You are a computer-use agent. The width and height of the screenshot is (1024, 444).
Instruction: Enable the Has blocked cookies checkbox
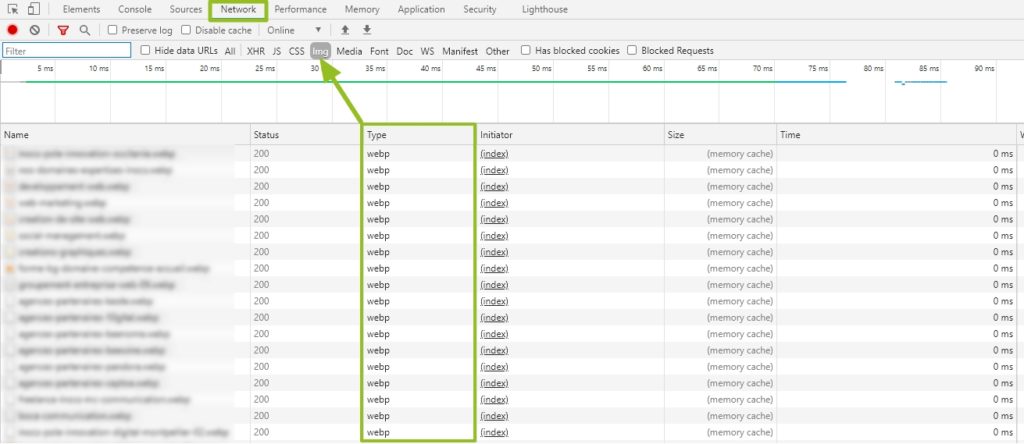pos(526,50)
